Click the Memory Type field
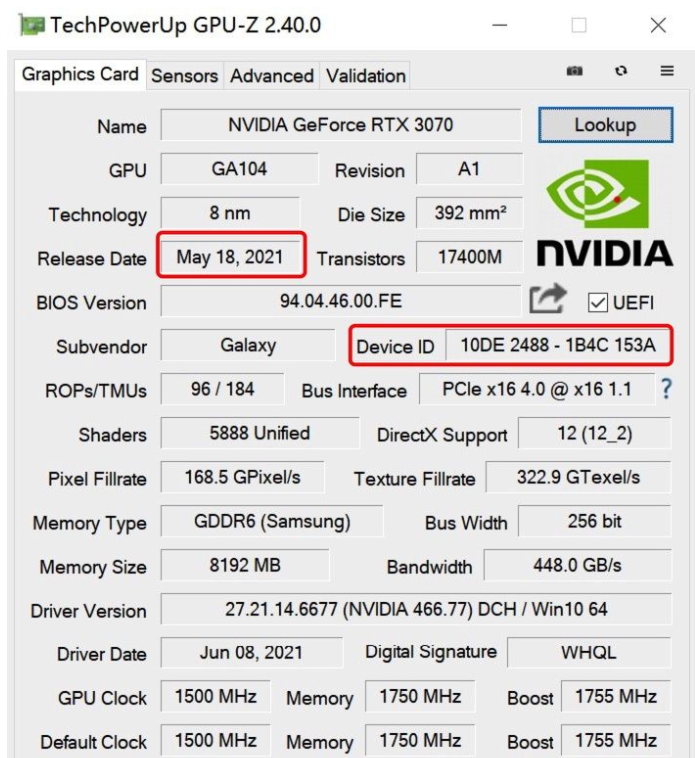Viewport: 695px width, 758px height. tap(271, 521)
